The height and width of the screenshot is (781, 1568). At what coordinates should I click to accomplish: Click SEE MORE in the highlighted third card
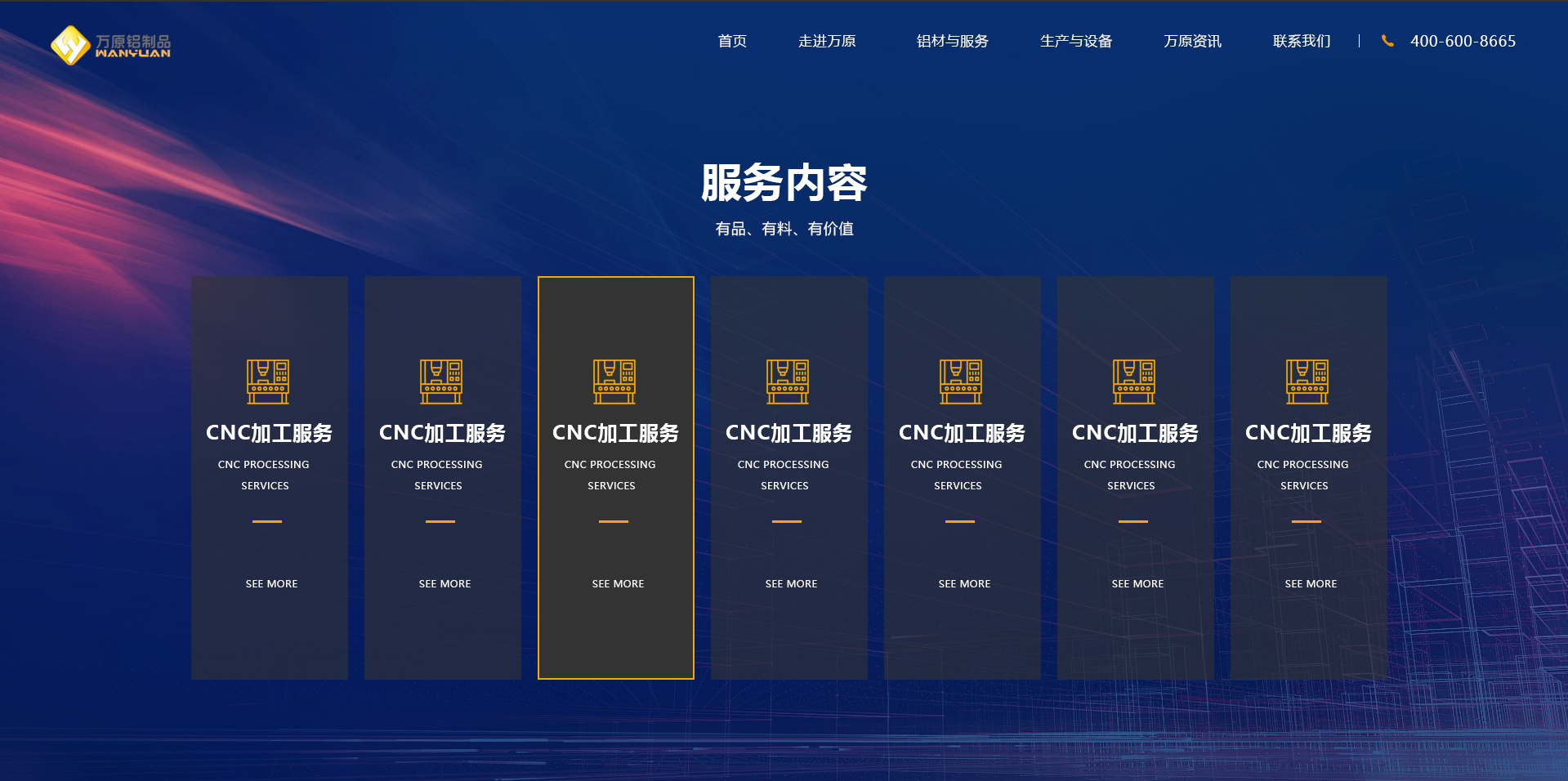618,583
